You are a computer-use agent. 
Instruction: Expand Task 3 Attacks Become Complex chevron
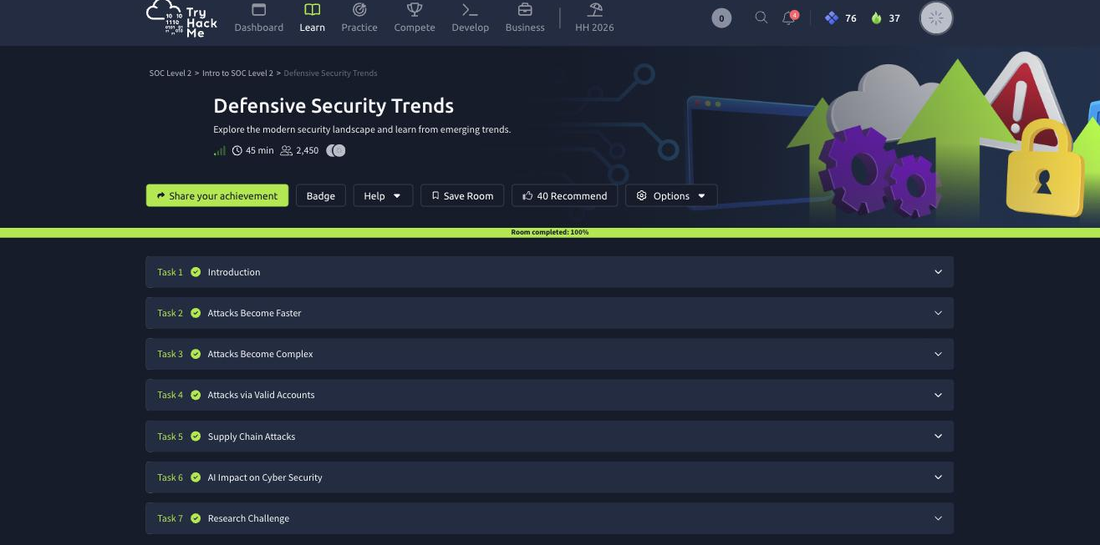pyautogui.click(x=938, y=354)
